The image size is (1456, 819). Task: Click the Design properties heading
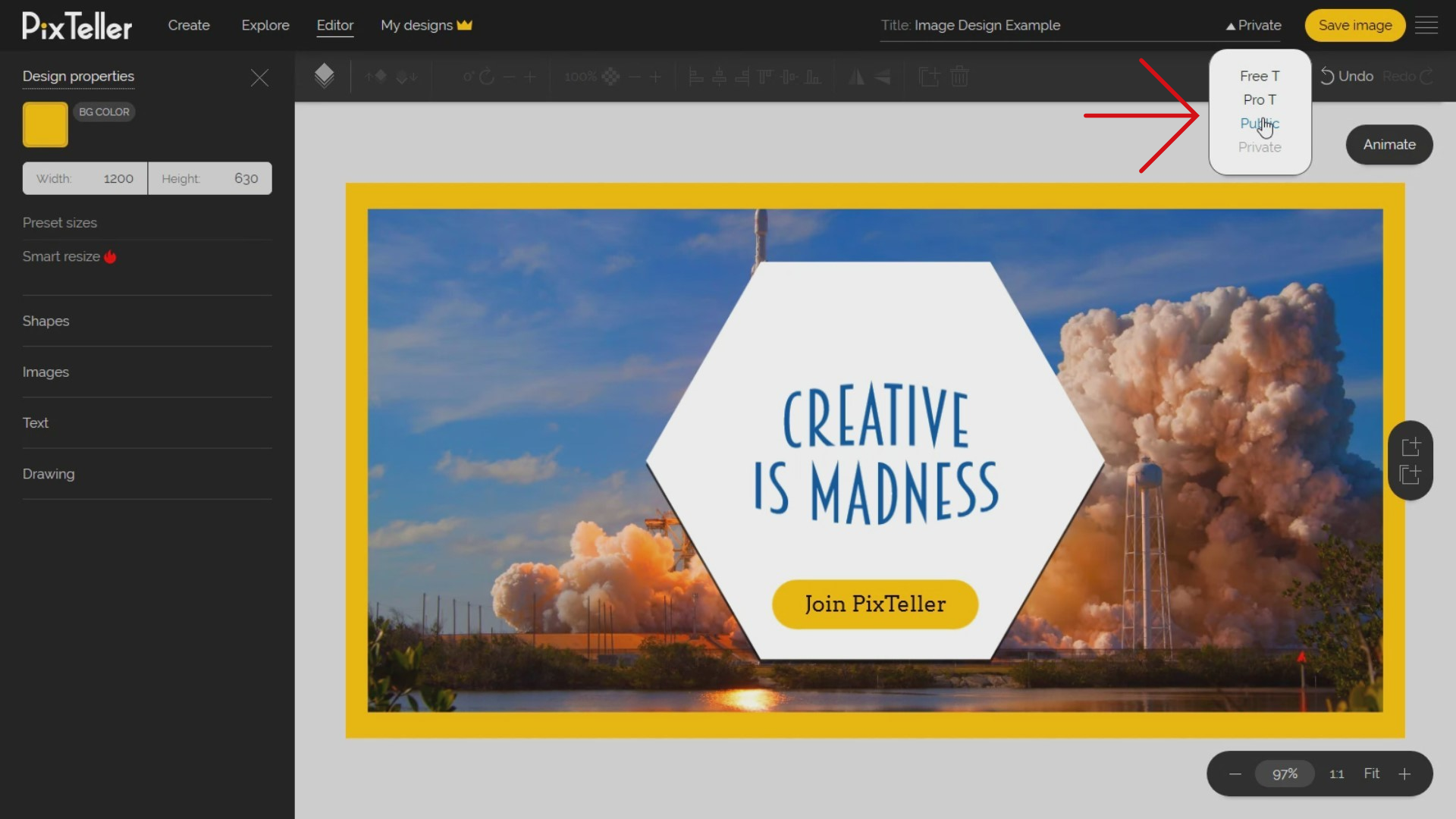pos(78,76)
